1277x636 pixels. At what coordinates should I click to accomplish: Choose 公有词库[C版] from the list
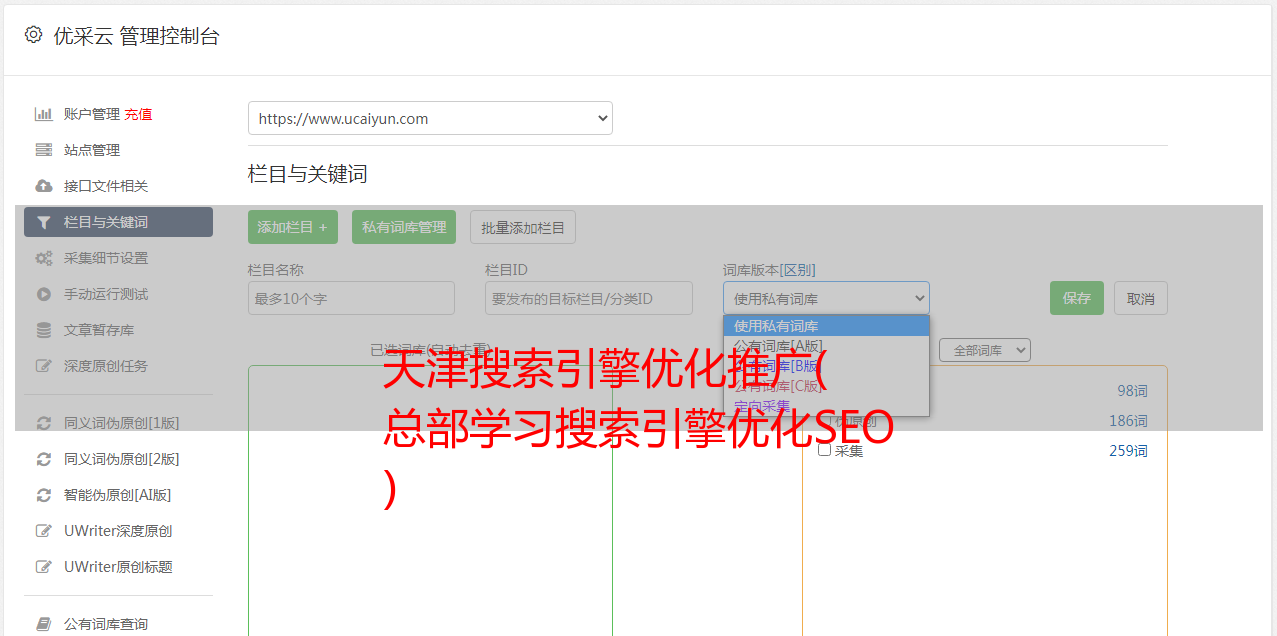[826, 386]
